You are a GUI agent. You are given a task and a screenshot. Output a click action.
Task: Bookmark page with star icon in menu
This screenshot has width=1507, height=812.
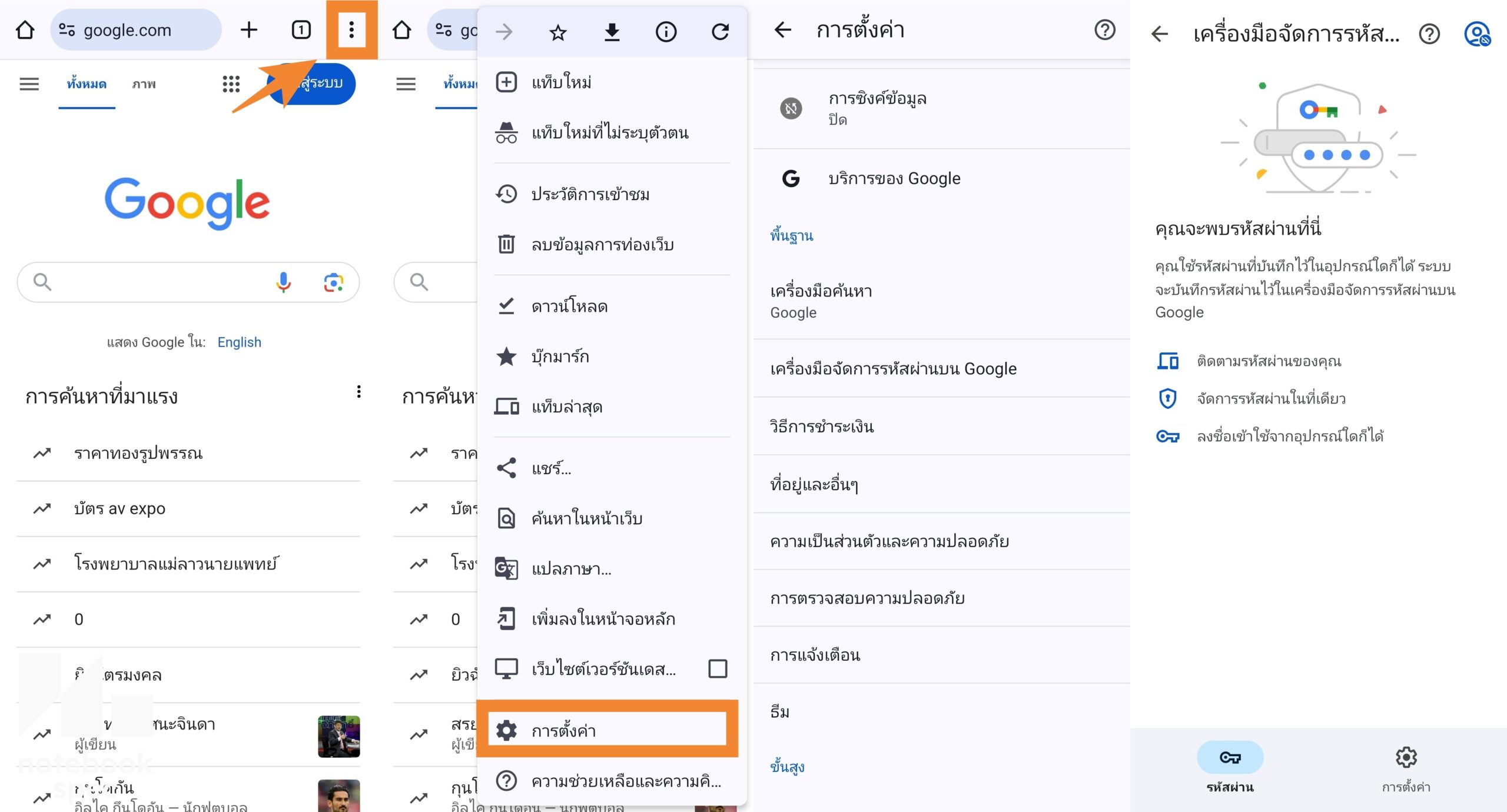[x=557, y=32]
